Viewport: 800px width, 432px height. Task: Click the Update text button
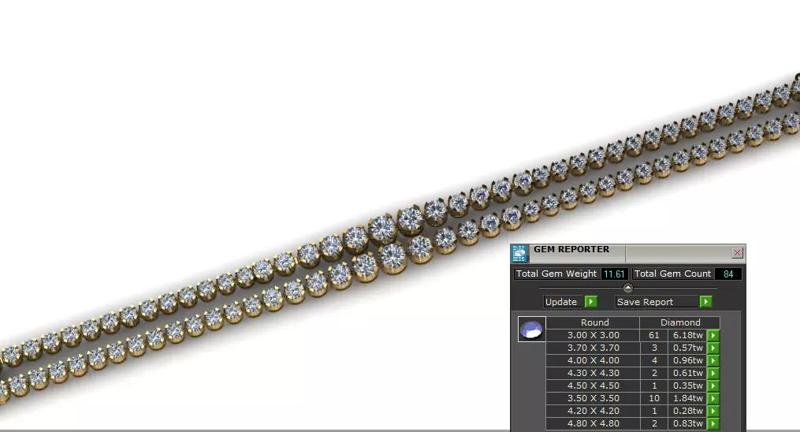pyautogui.click(x=561, y=302)
